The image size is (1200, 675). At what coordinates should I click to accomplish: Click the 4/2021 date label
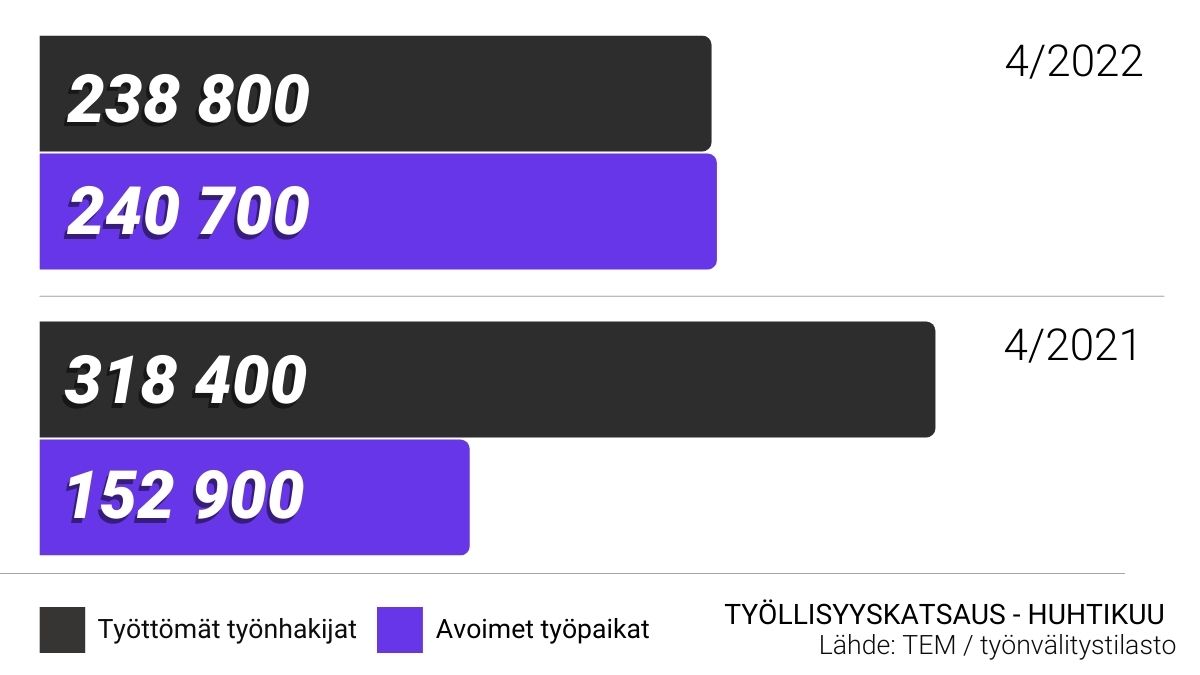pos(1071,345)
